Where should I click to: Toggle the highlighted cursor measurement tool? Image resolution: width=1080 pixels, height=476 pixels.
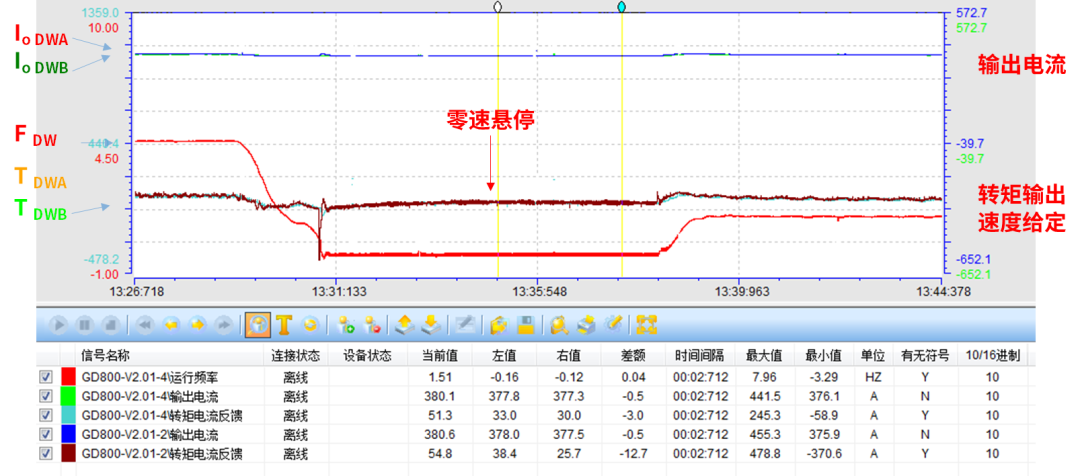tap(258, 325)
